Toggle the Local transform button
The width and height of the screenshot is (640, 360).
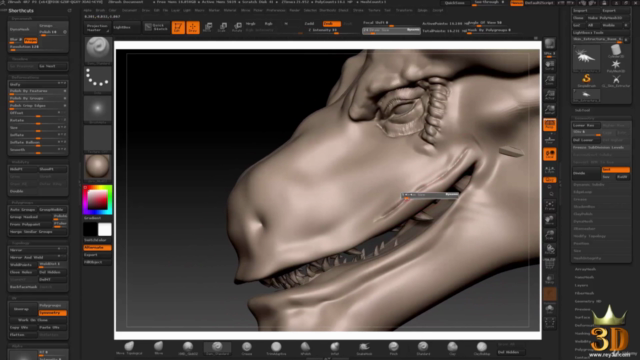550,154
